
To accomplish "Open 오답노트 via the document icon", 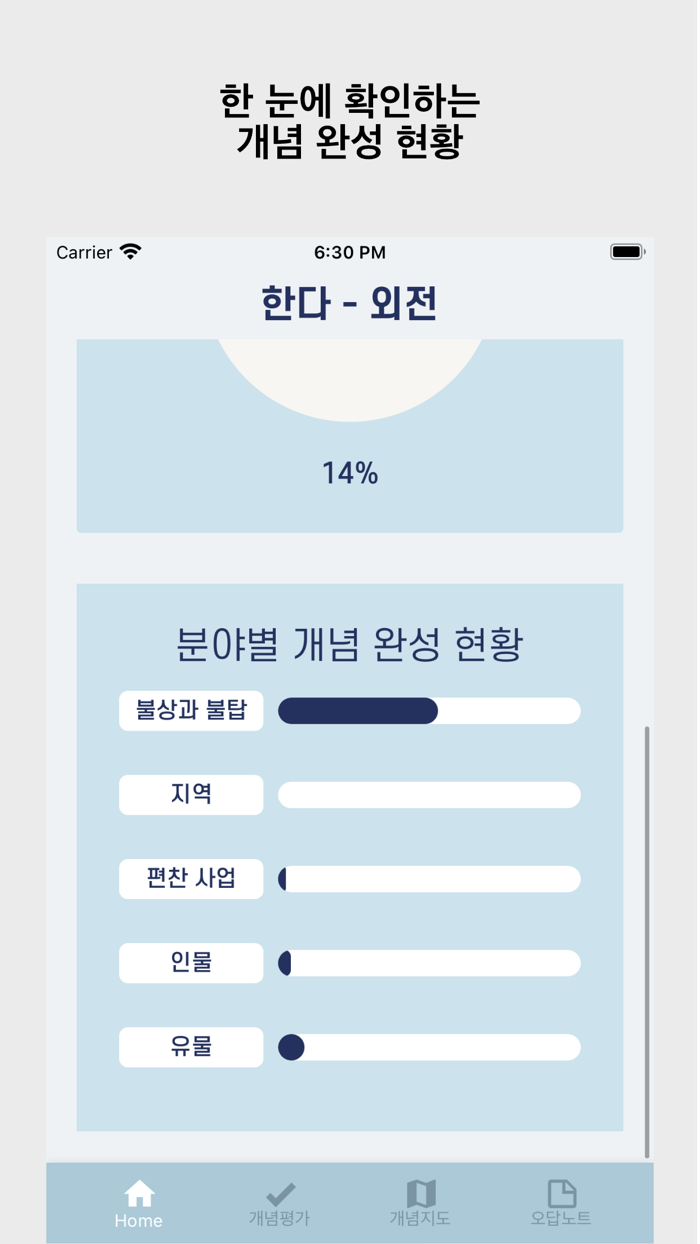I will point(561,1194).
